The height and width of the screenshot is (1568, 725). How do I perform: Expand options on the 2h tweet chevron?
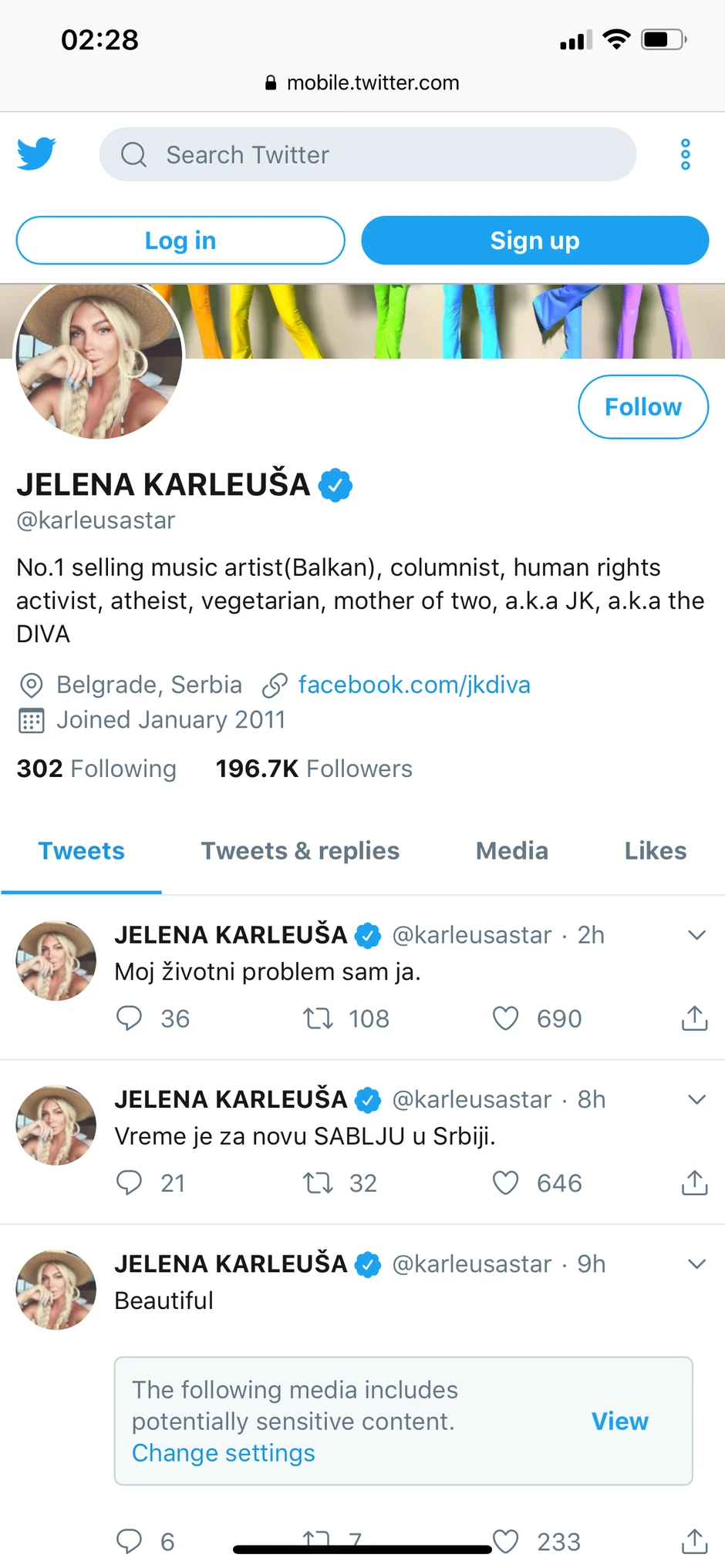point(696,934)
